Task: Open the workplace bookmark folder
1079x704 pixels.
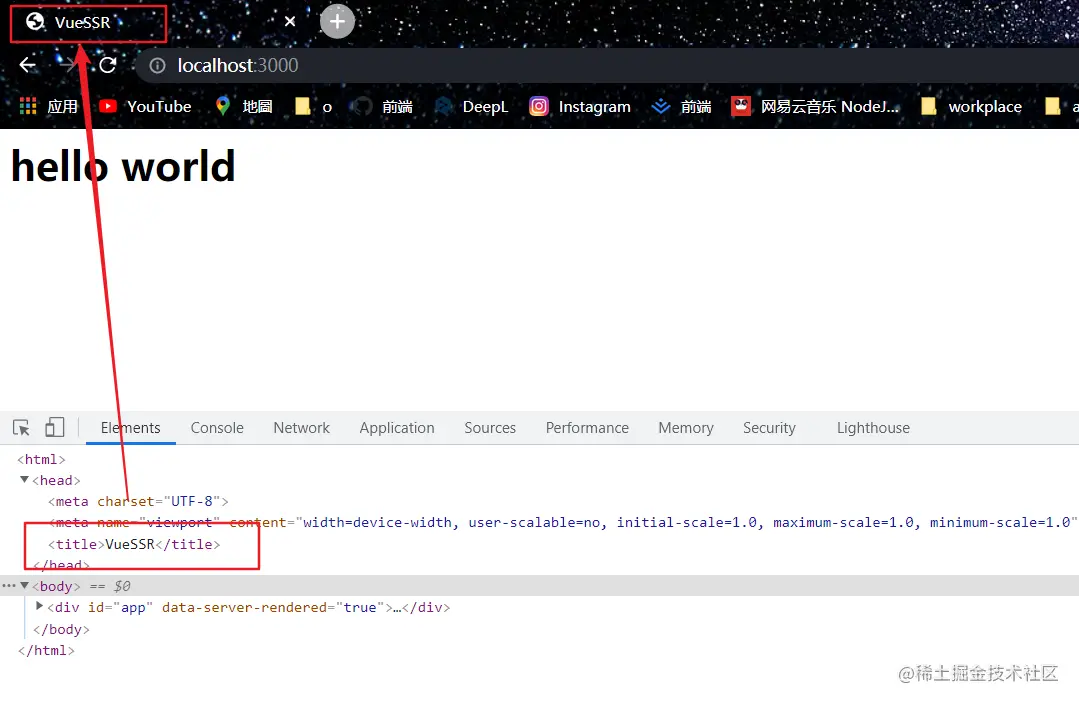Action: (x=972, y=106)
